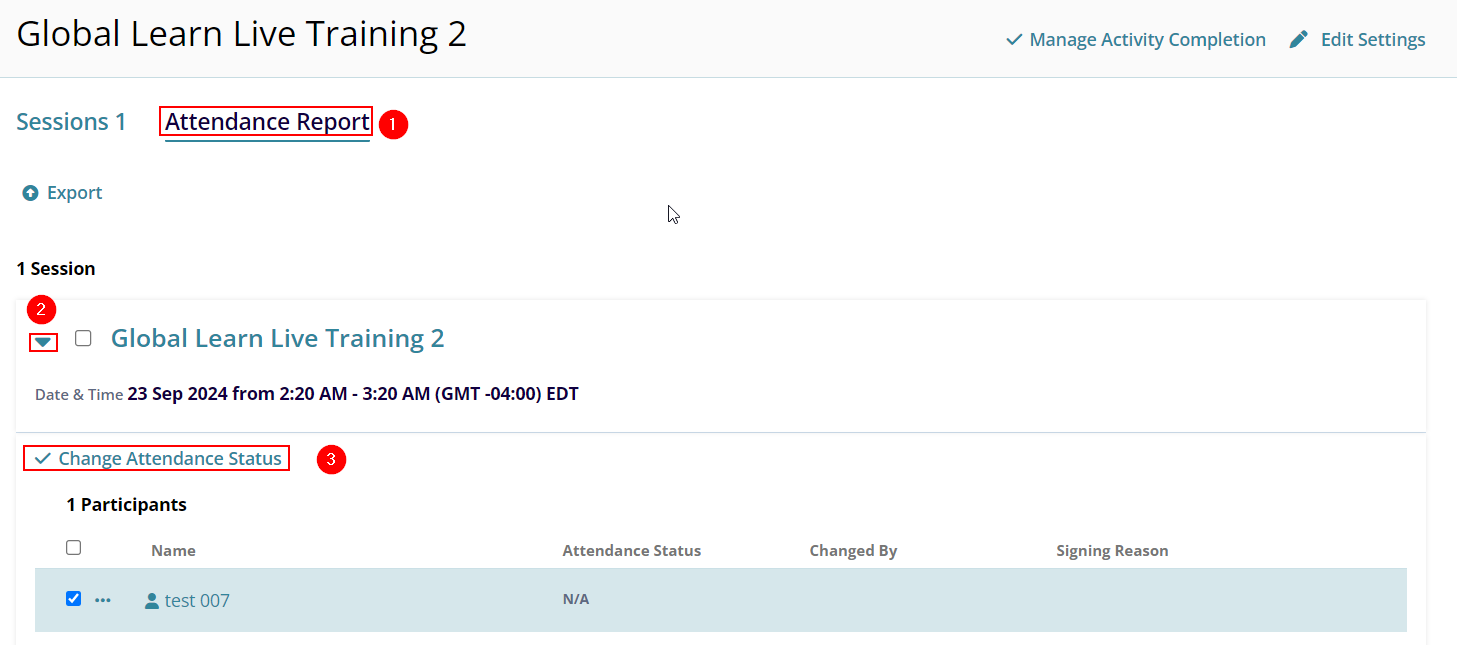Open the test 007 participant profile link
The width and height of the screenshot is (1457, 645).
pos(197,601)
